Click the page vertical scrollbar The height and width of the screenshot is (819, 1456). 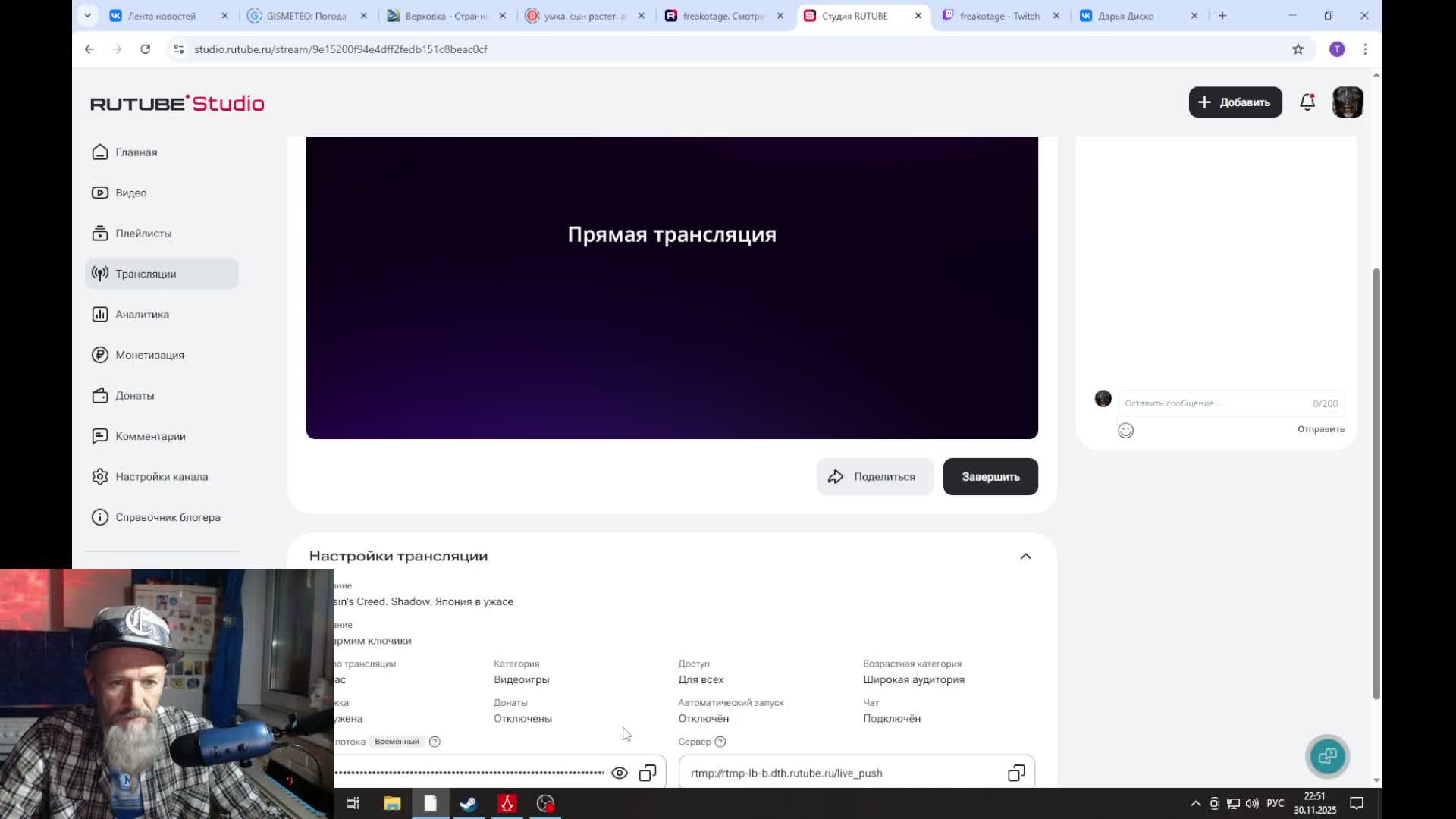pyautogui.click(x=1376, y=483)
